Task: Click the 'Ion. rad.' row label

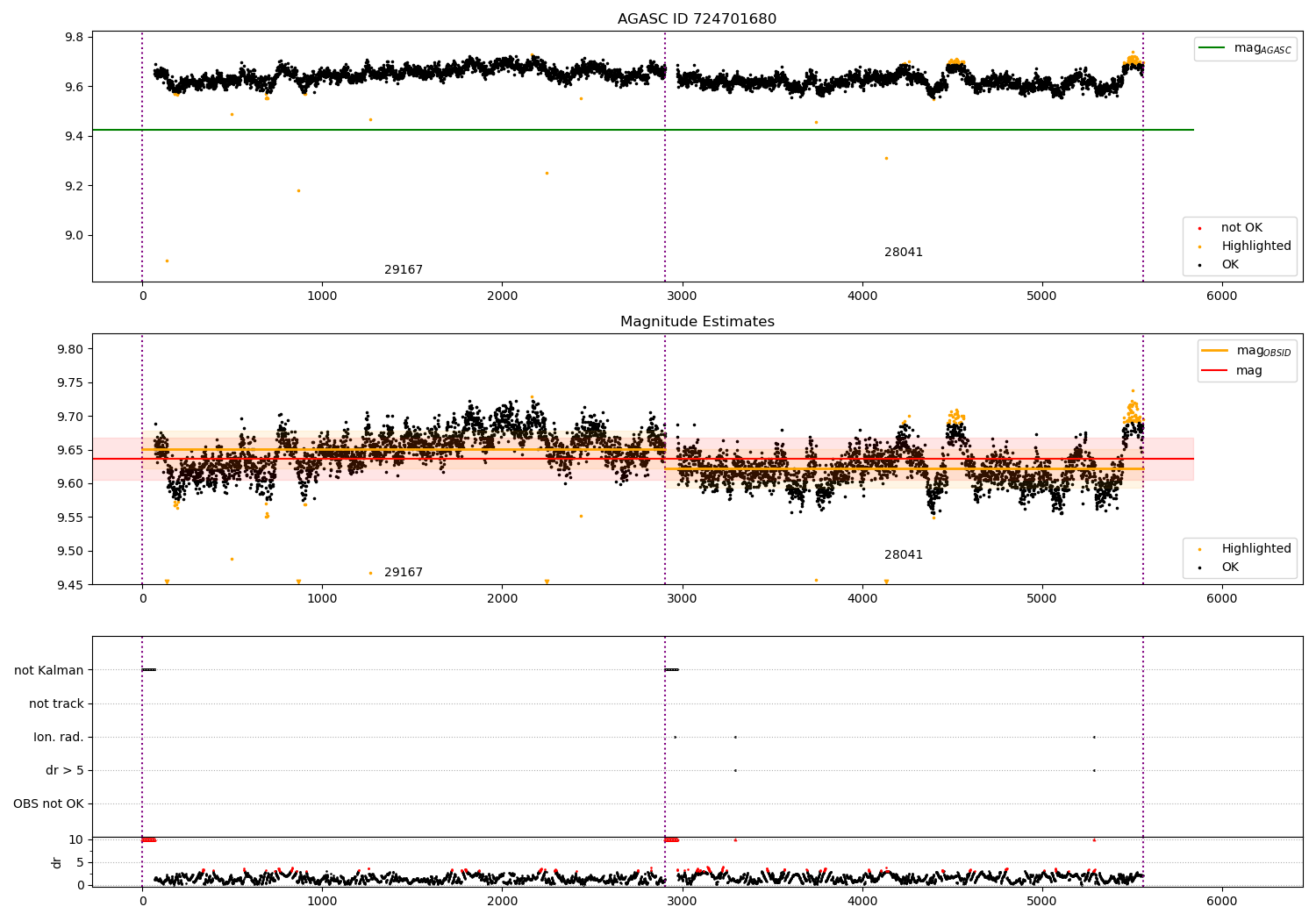Action: click(x=59, y=738)
